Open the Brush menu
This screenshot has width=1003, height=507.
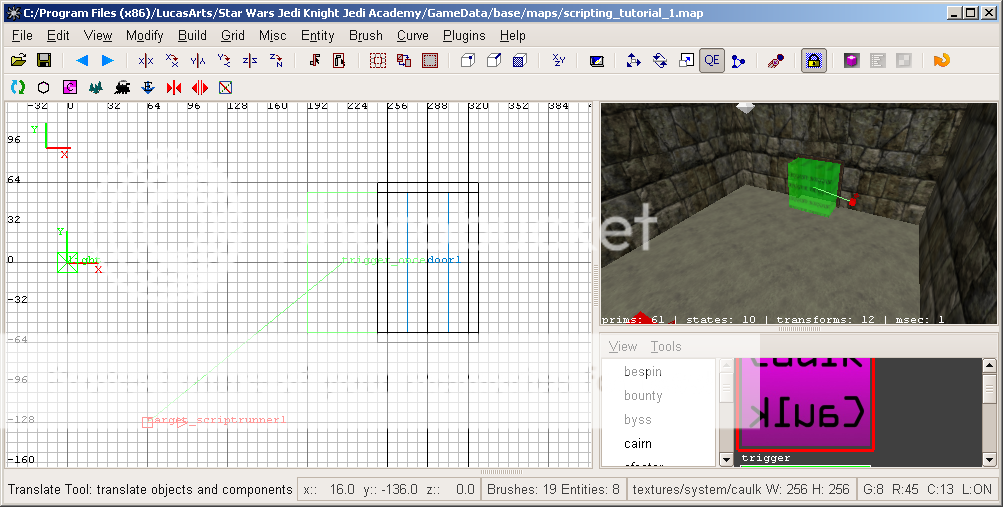pyautogui.click(x=366, y=35)
